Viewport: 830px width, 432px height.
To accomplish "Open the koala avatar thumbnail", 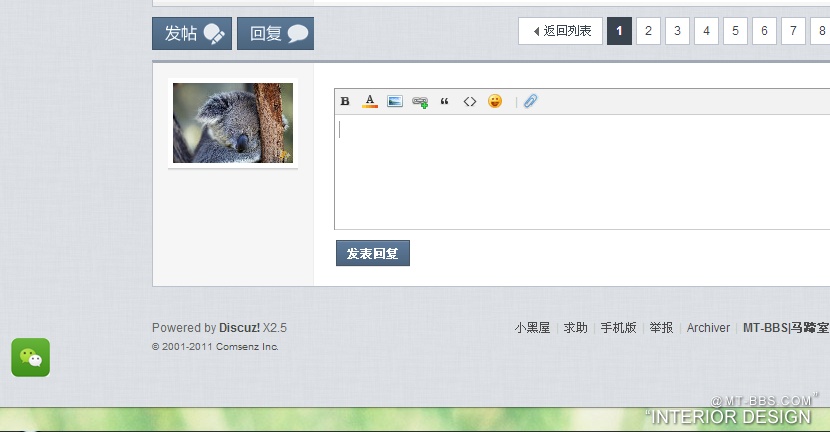I will click(x=233, y=123).
